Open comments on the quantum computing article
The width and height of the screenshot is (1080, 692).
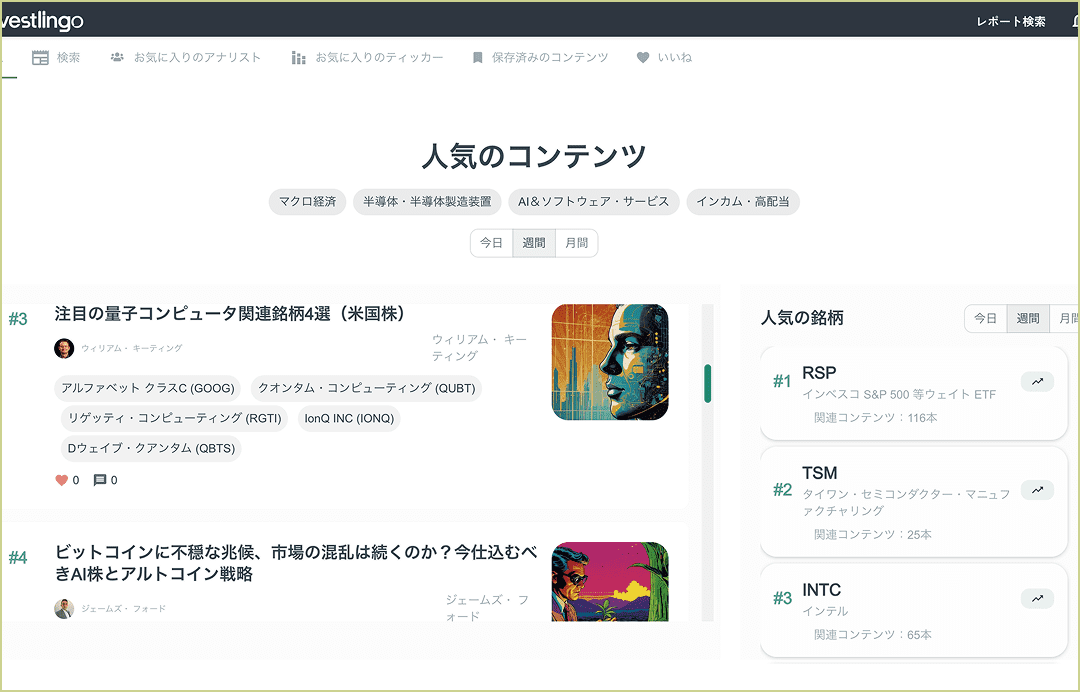(x=101, y=480)
